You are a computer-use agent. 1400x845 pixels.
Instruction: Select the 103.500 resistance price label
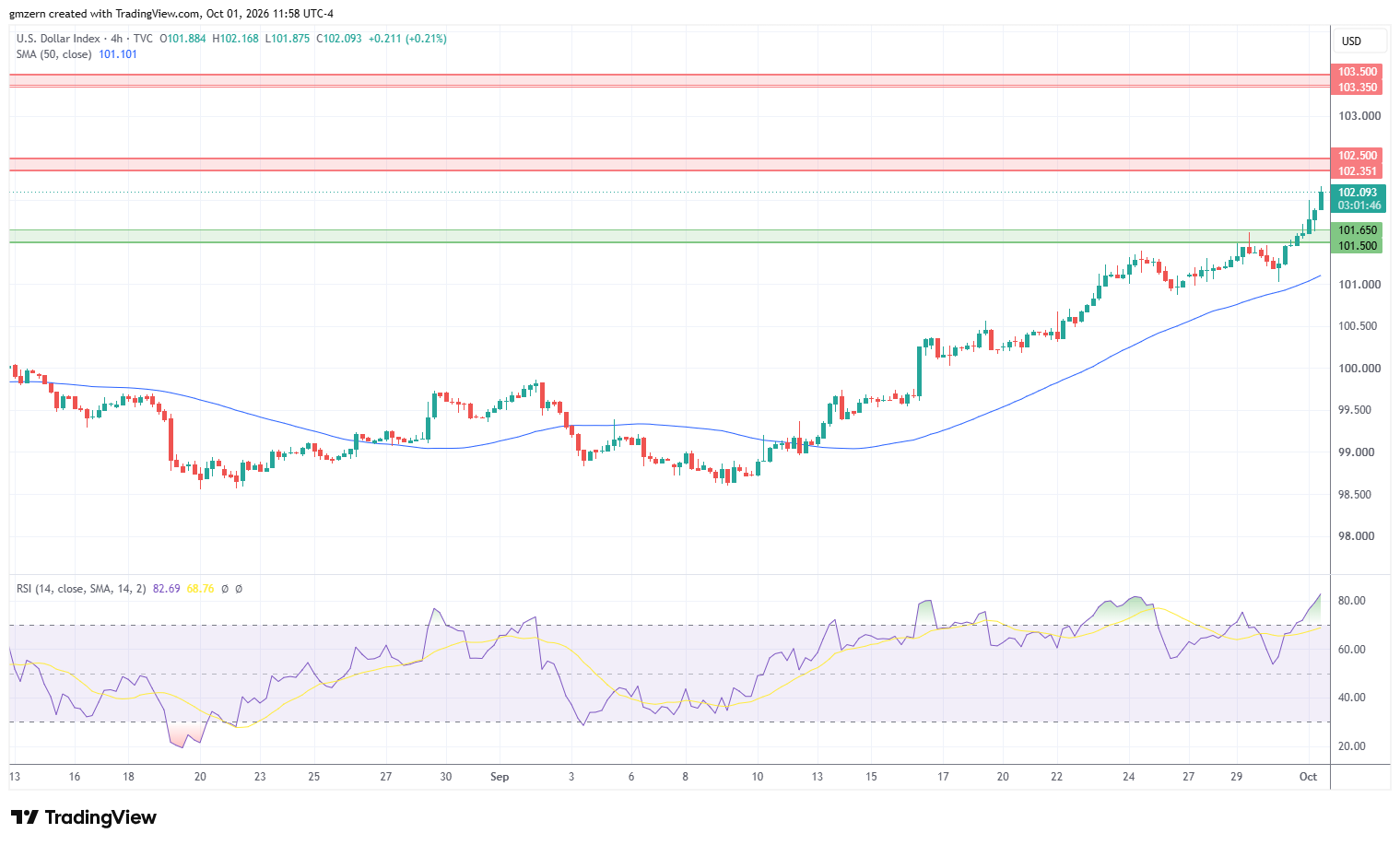(x=1358, y=72)
